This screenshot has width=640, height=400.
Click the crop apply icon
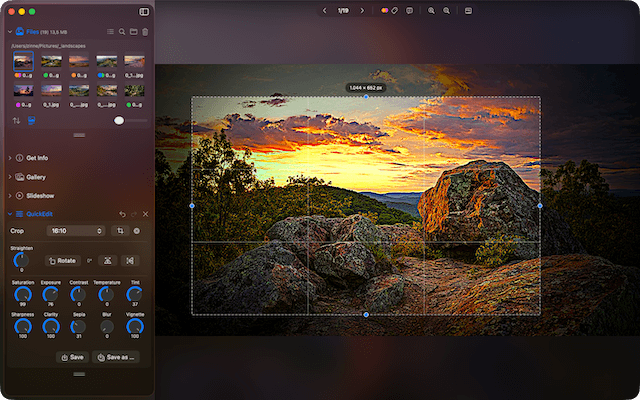[x=120, y=231]
